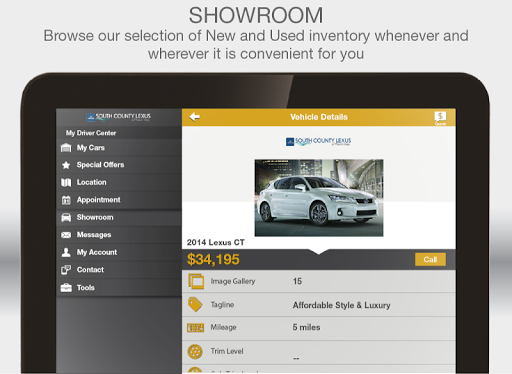Click the South County Lexus sidebar logo
The width and height of the screenshot is (512, 374).
pos(119,117)
